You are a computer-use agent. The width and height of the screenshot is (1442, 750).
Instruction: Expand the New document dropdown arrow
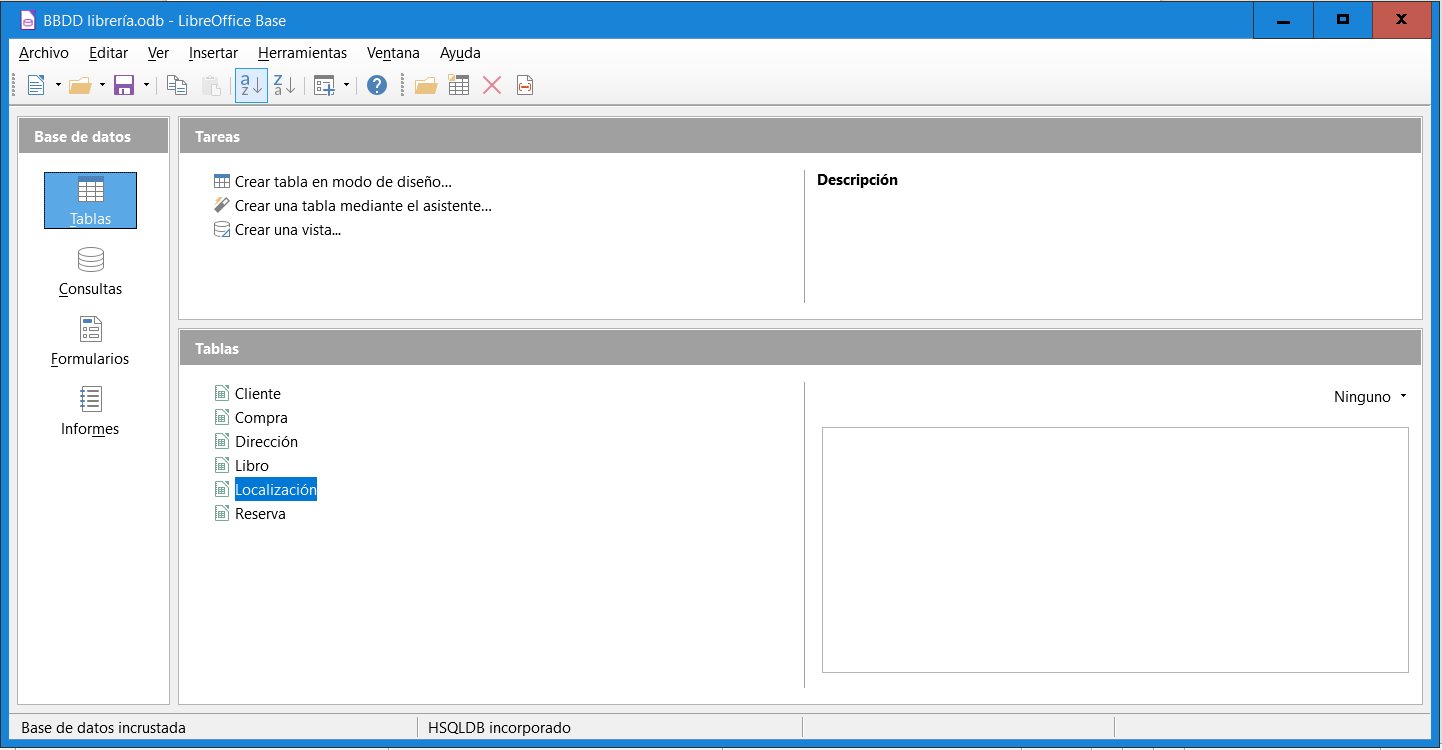tap(58, 86)
